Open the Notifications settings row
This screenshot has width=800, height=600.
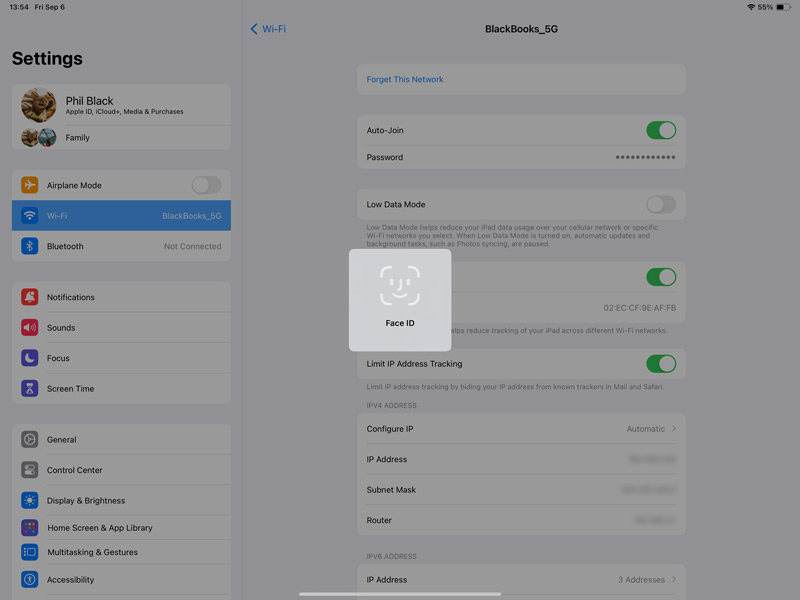pyautogui.click(x=121, y=297)
